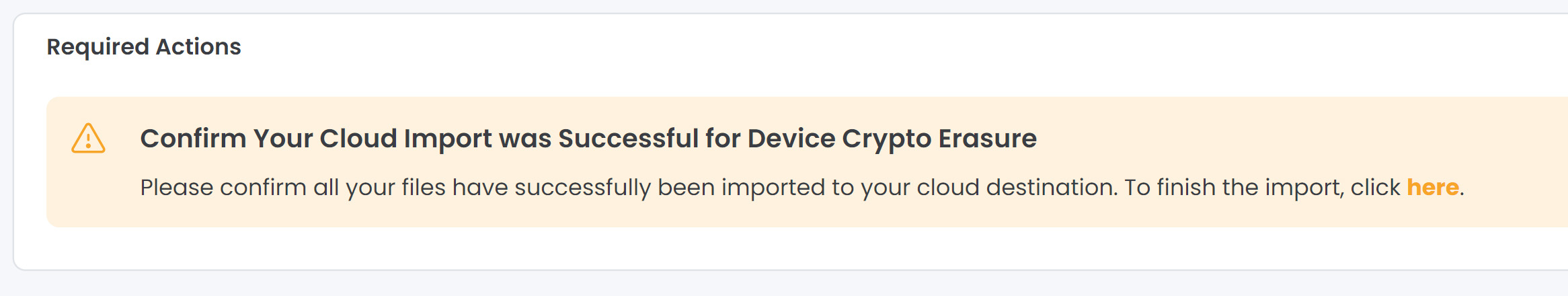Click empty white card area below the alert
Screen dimensions: 1568x296
672,248
